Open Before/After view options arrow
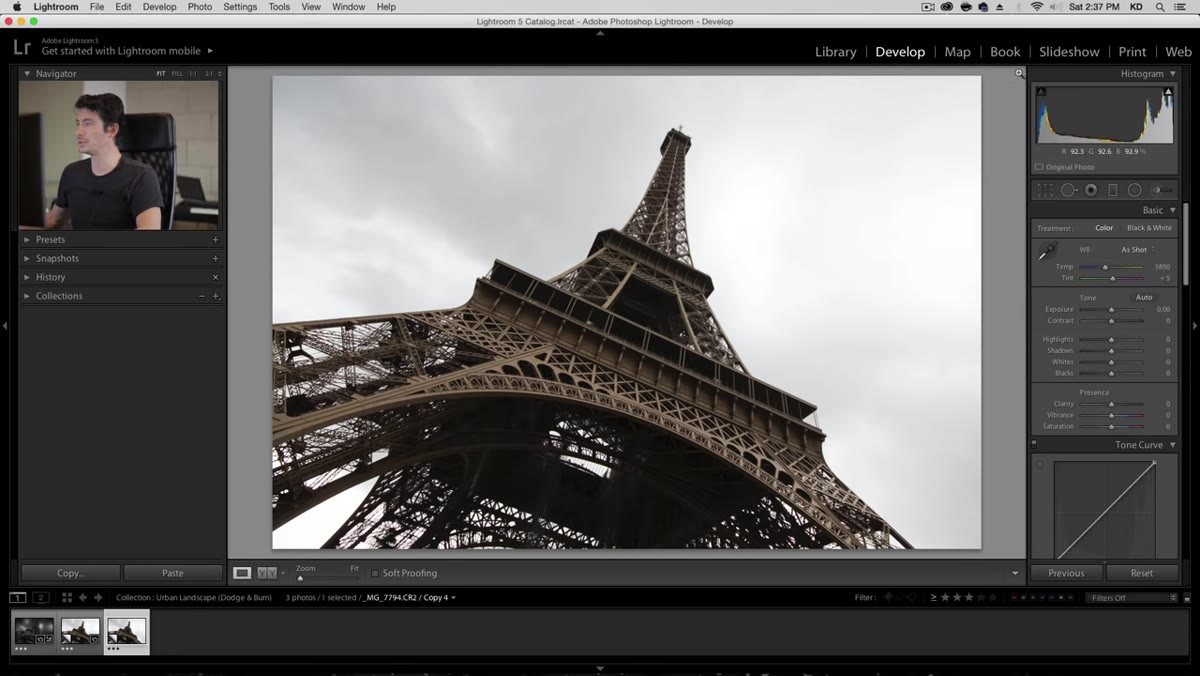Screen dimensions: 1200x676 (282, 573)
